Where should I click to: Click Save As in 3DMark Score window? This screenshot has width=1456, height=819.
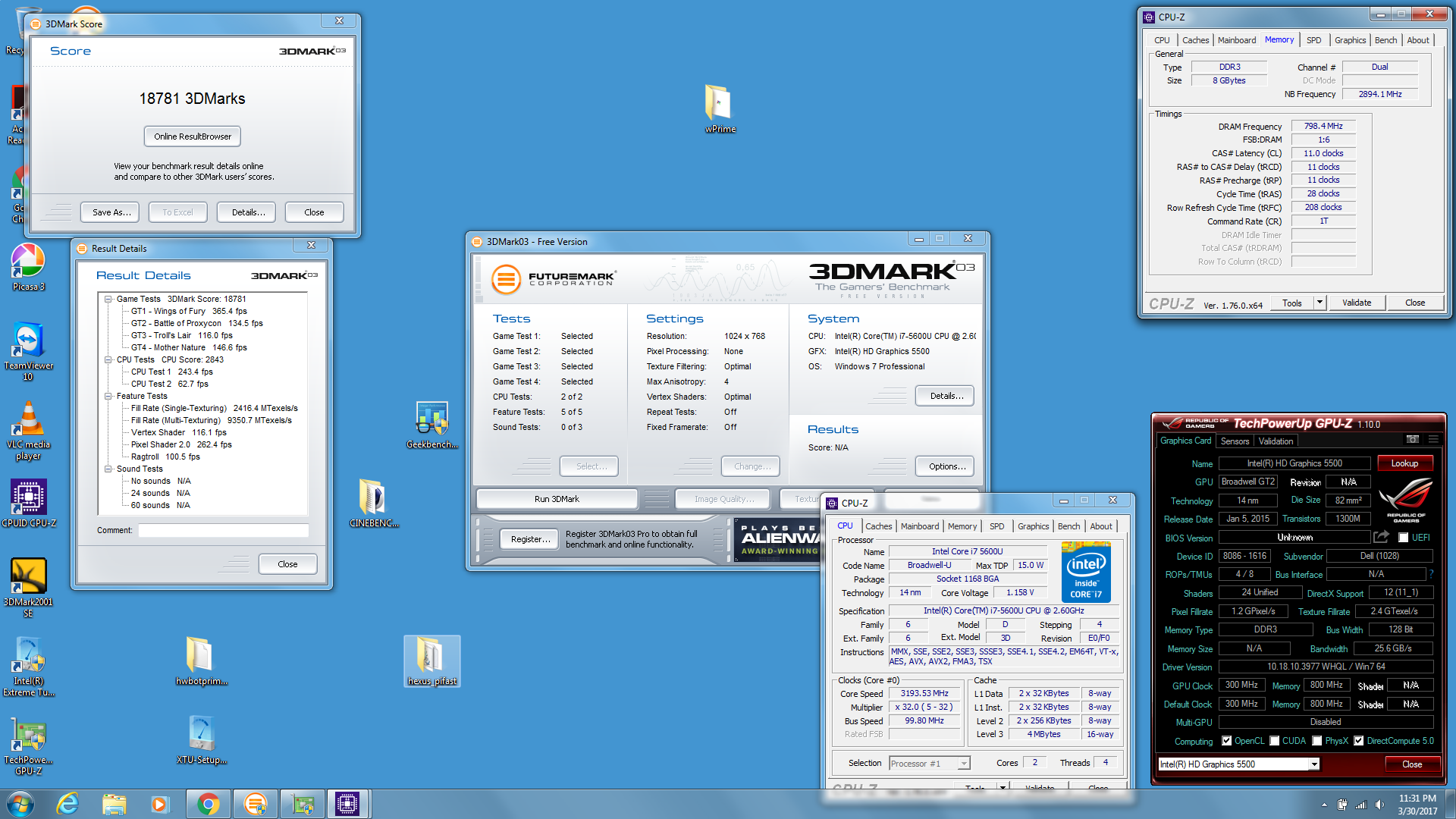pos(111,212)
